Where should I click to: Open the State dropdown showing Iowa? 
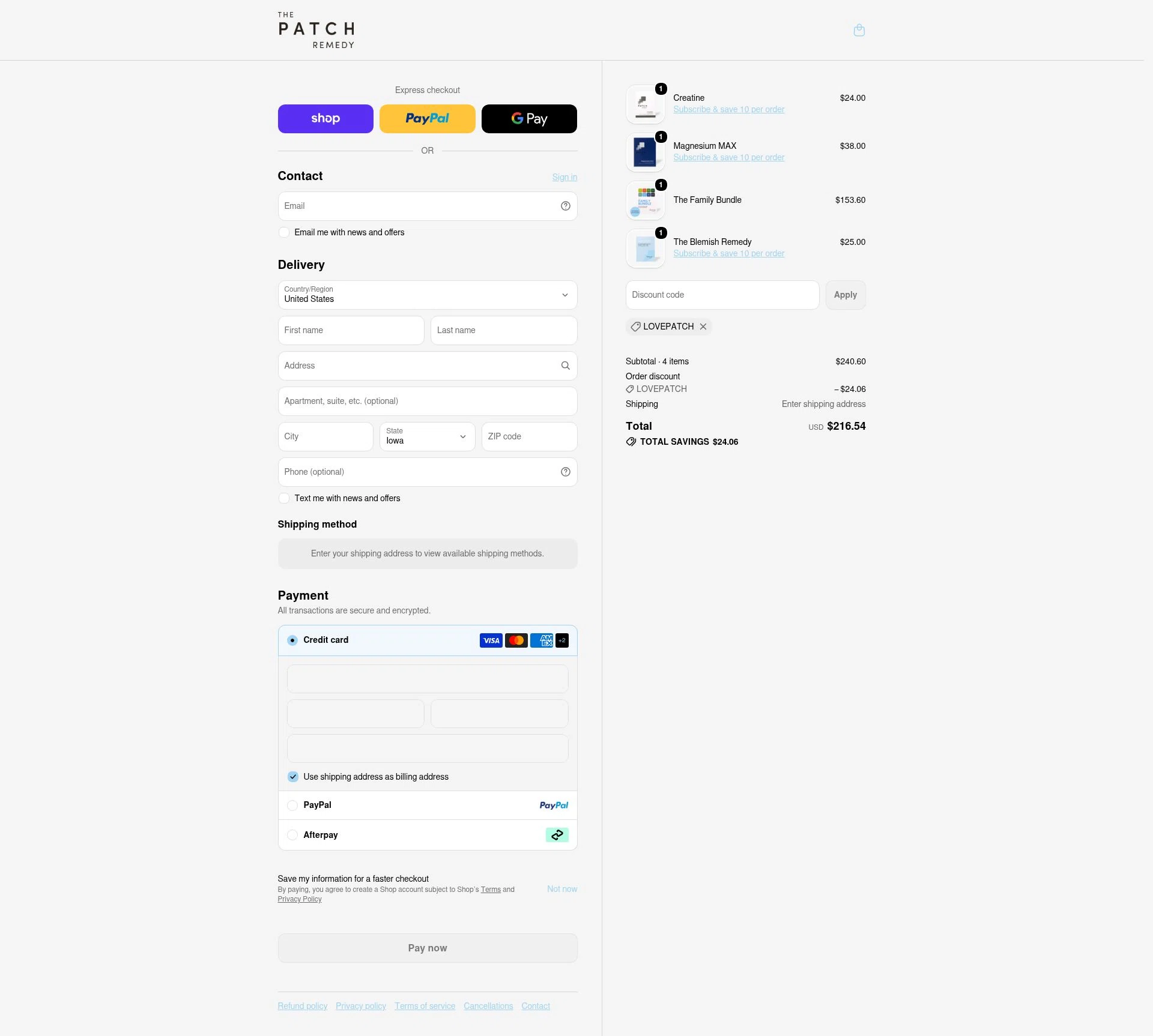point(427,436)
